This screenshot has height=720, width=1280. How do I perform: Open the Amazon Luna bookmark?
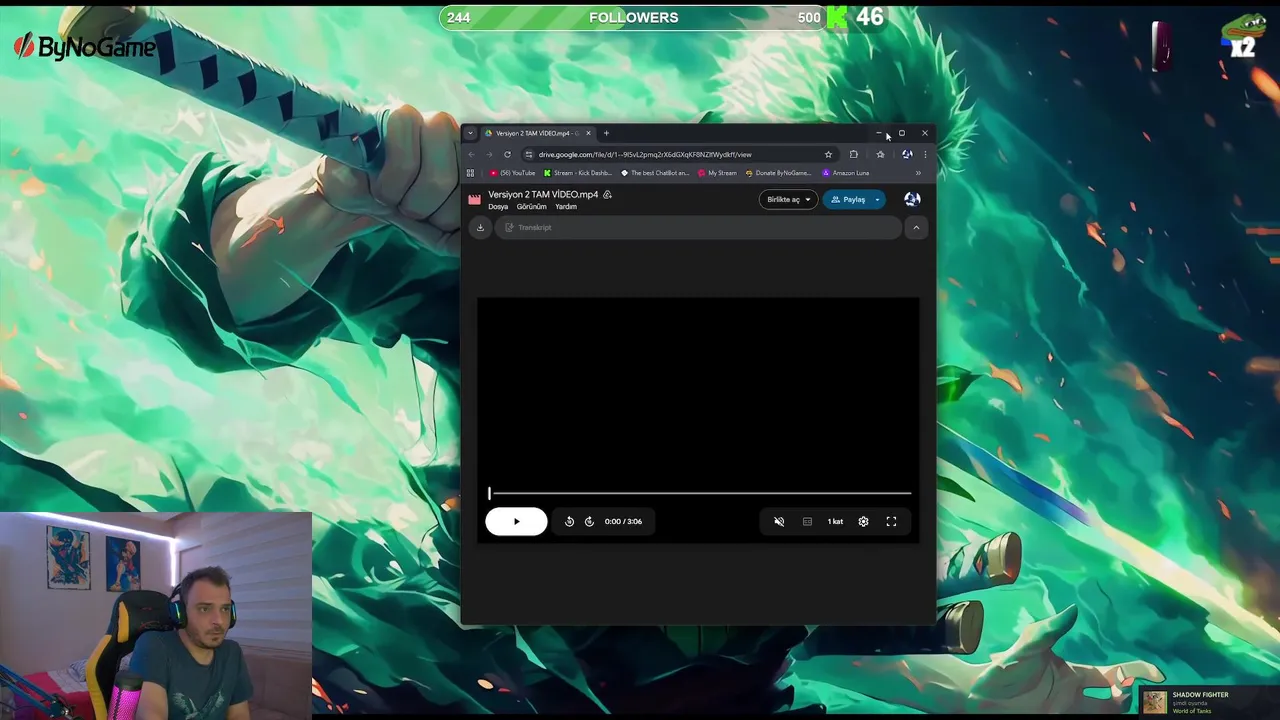pos(845,173)
